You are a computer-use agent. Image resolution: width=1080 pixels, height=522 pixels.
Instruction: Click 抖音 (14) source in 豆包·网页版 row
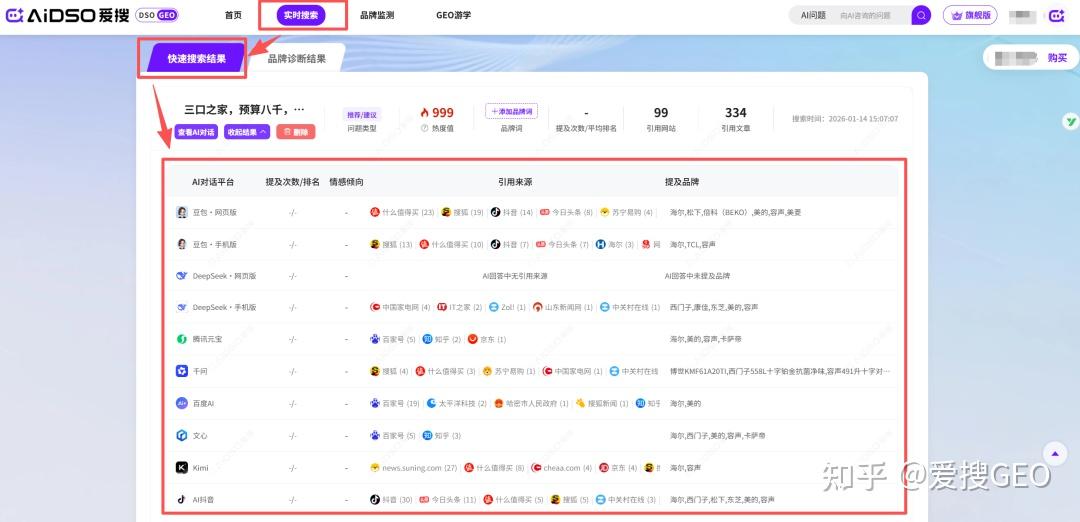click(512, 212)
